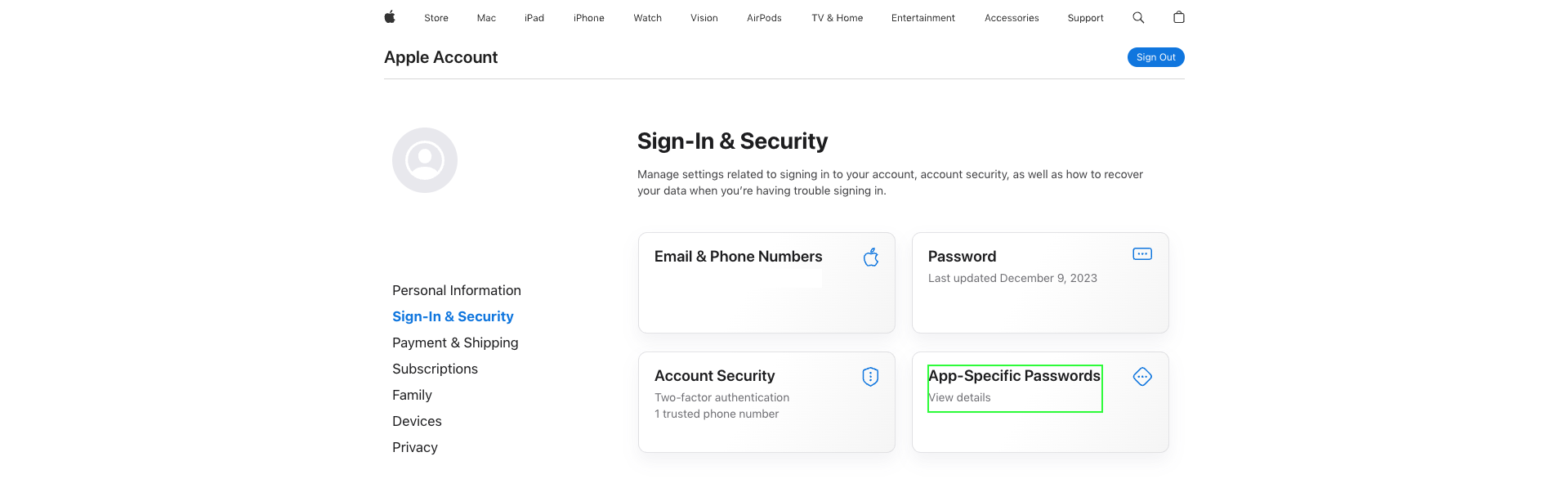This screenshot has width=1568, height=488.
Task: Select Payment & Shipping in sidebar
Action: (455, 342)
